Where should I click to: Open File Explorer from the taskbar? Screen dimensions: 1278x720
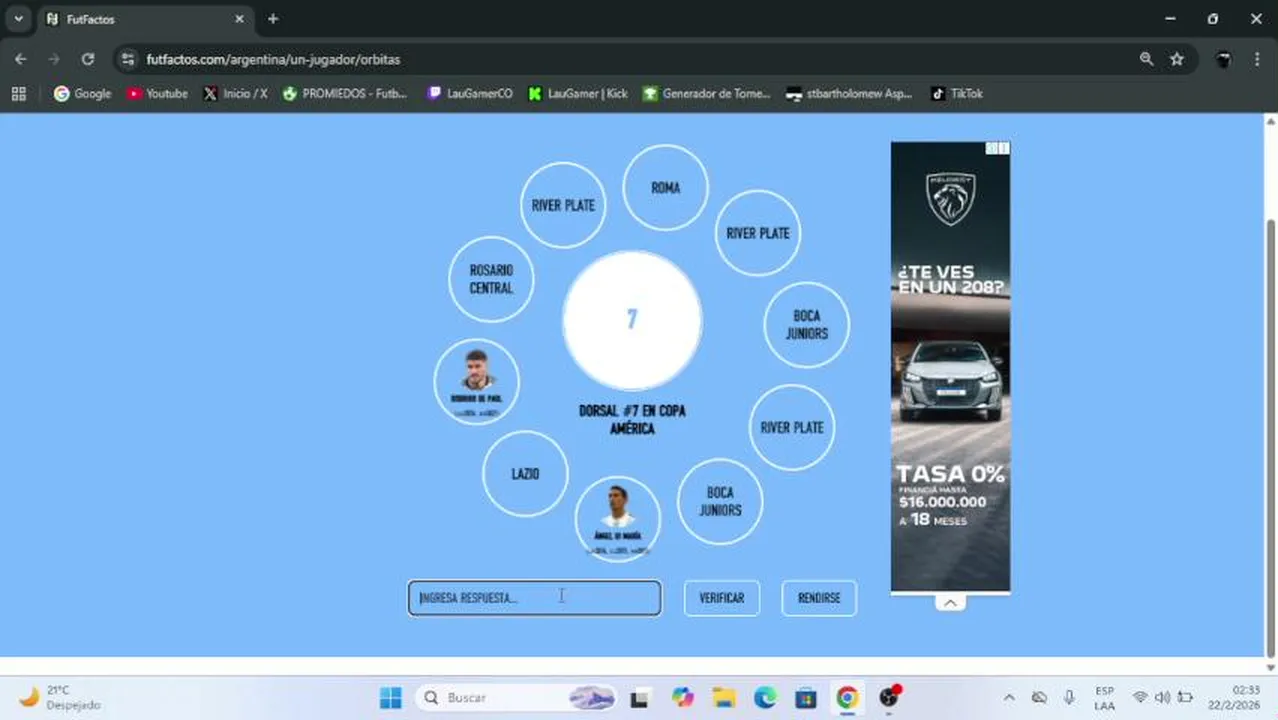pyautogui.click(x=724, y=697)
